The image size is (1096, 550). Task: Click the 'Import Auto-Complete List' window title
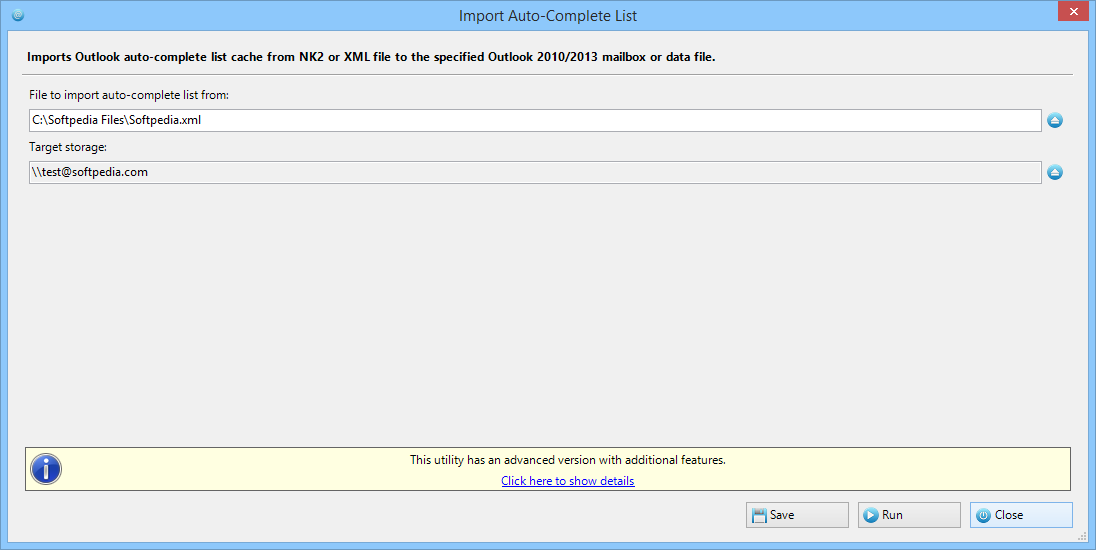[x=548, y=15]
